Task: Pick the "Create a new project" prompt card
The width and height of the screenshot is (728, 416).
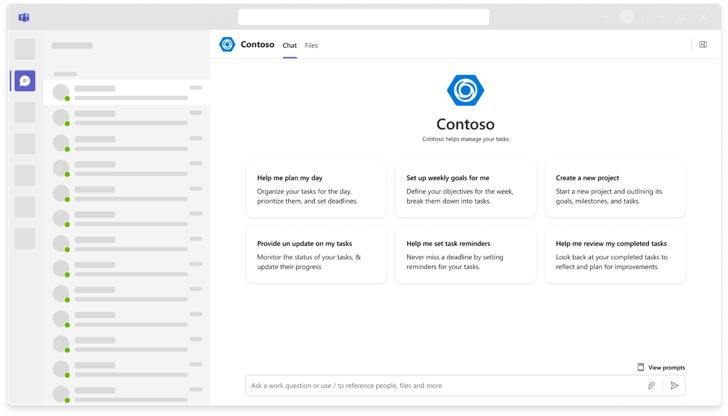Action: tap(615, 189)
